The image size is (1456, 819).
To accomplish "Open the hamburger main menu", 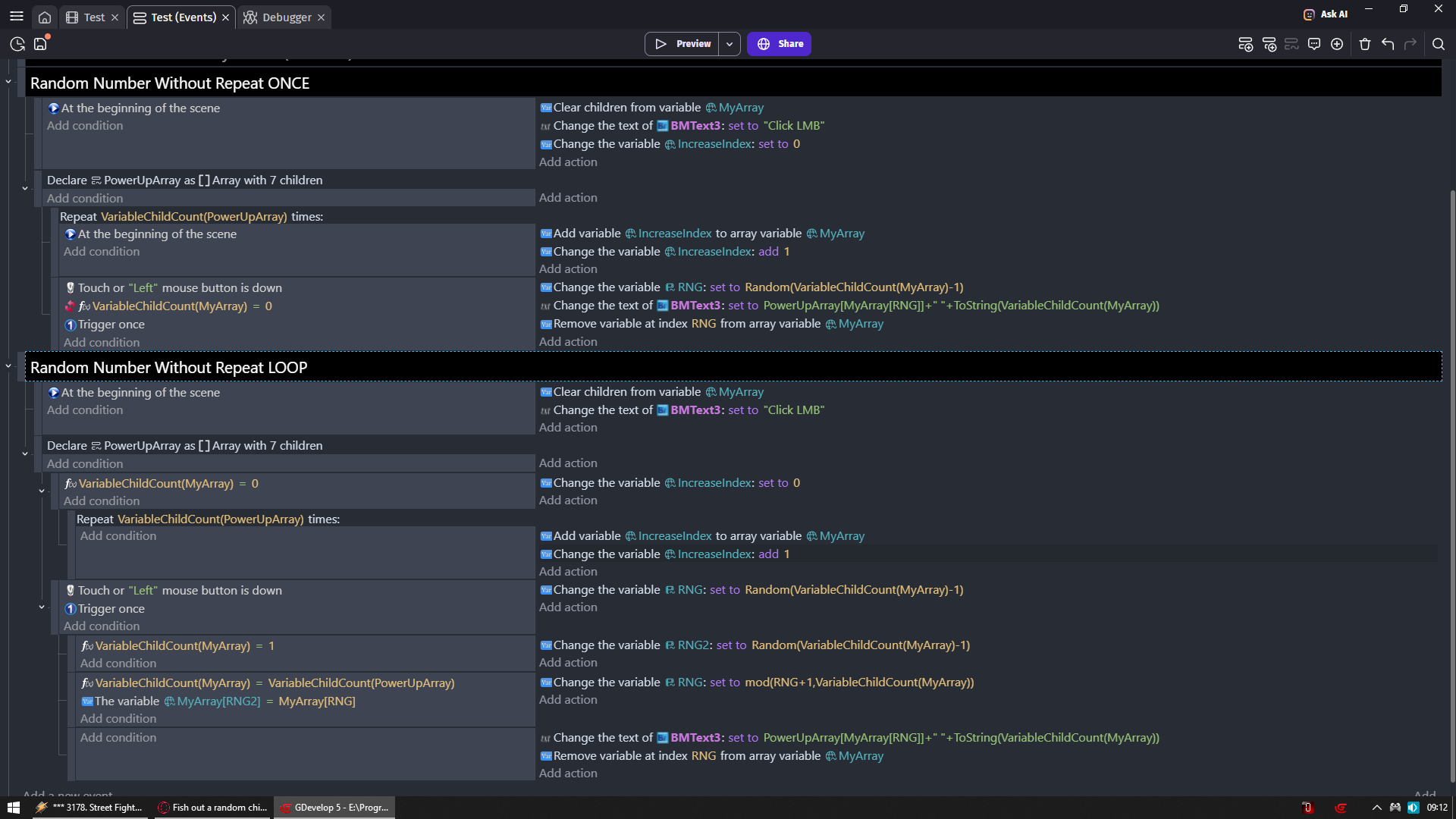I will coord(17,17).
